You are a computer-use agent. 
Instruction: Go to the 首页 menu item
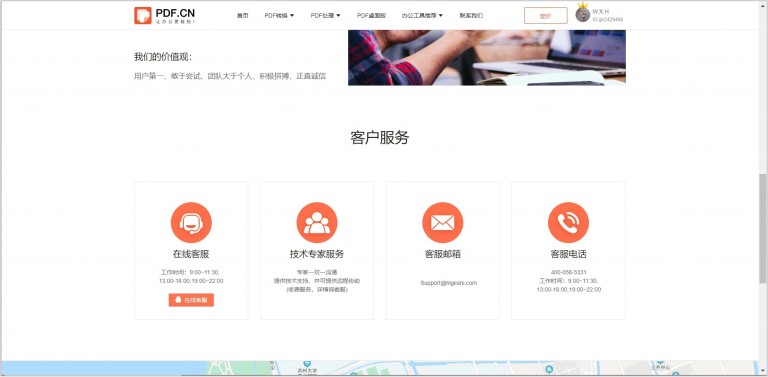point(242,16)
